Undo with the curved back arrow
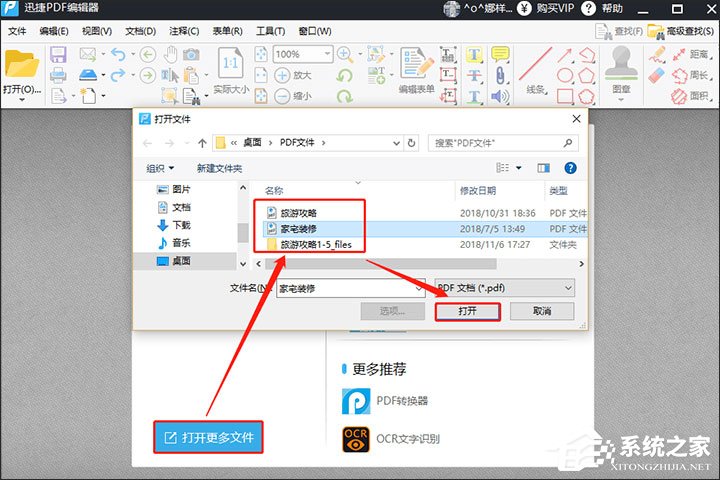This screenshot has height=480, width=720. click(118, 55)
